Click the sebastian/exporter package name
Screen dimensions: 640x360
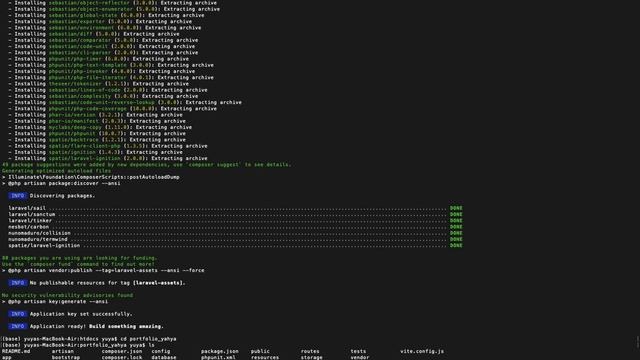coord(77,21)
